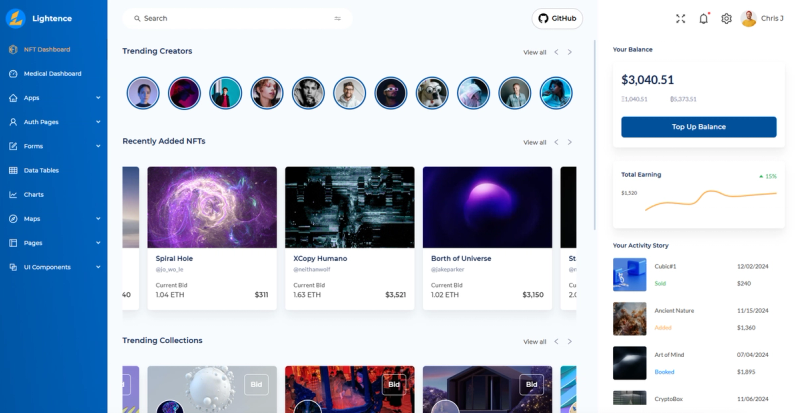Next arrow in Trending Collections
Viewport: 800px width, 413px height.
coord(570,342)
